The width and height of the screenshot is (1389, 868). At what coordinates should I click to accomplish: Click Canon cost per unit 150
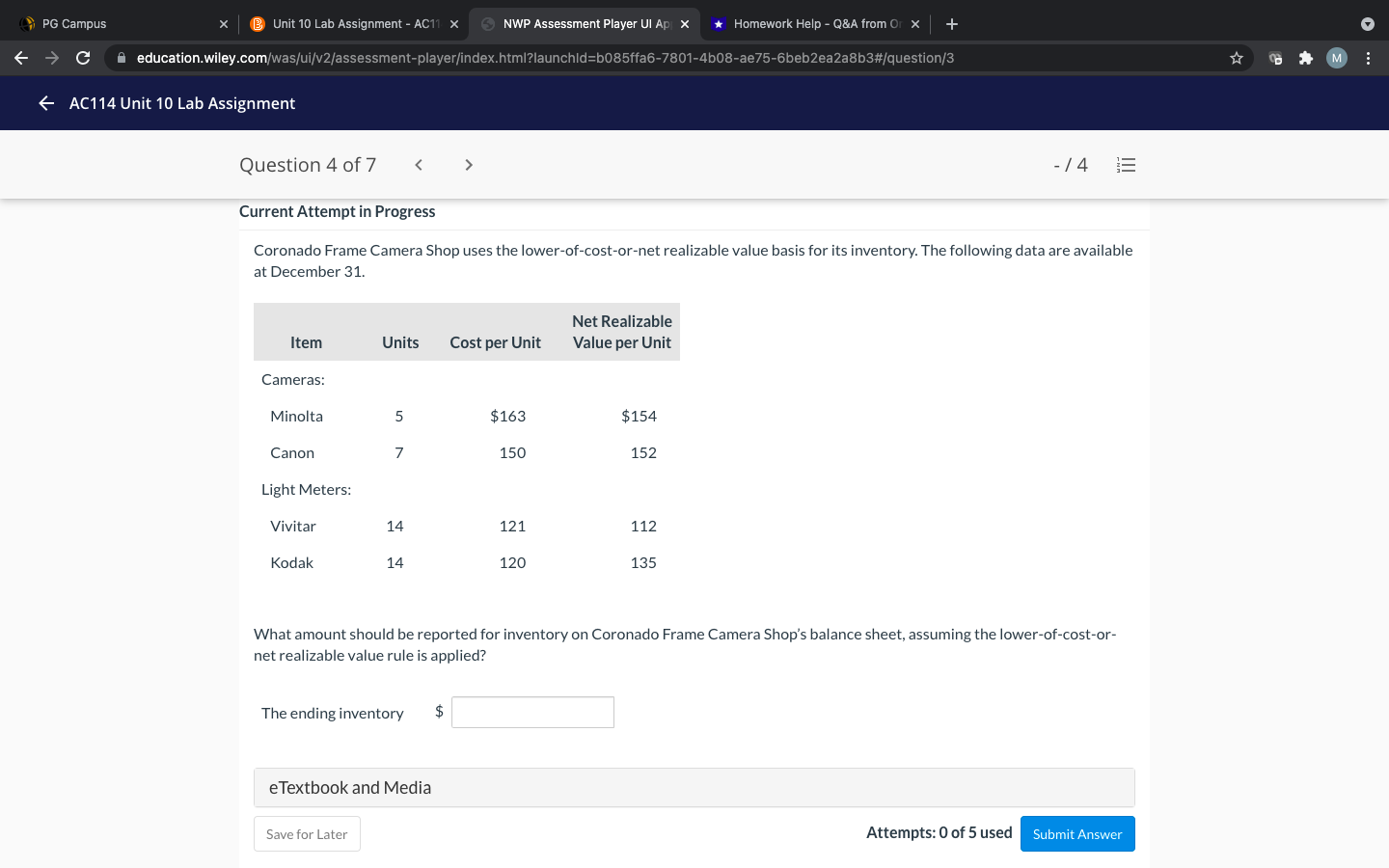[x=512, y=452]
